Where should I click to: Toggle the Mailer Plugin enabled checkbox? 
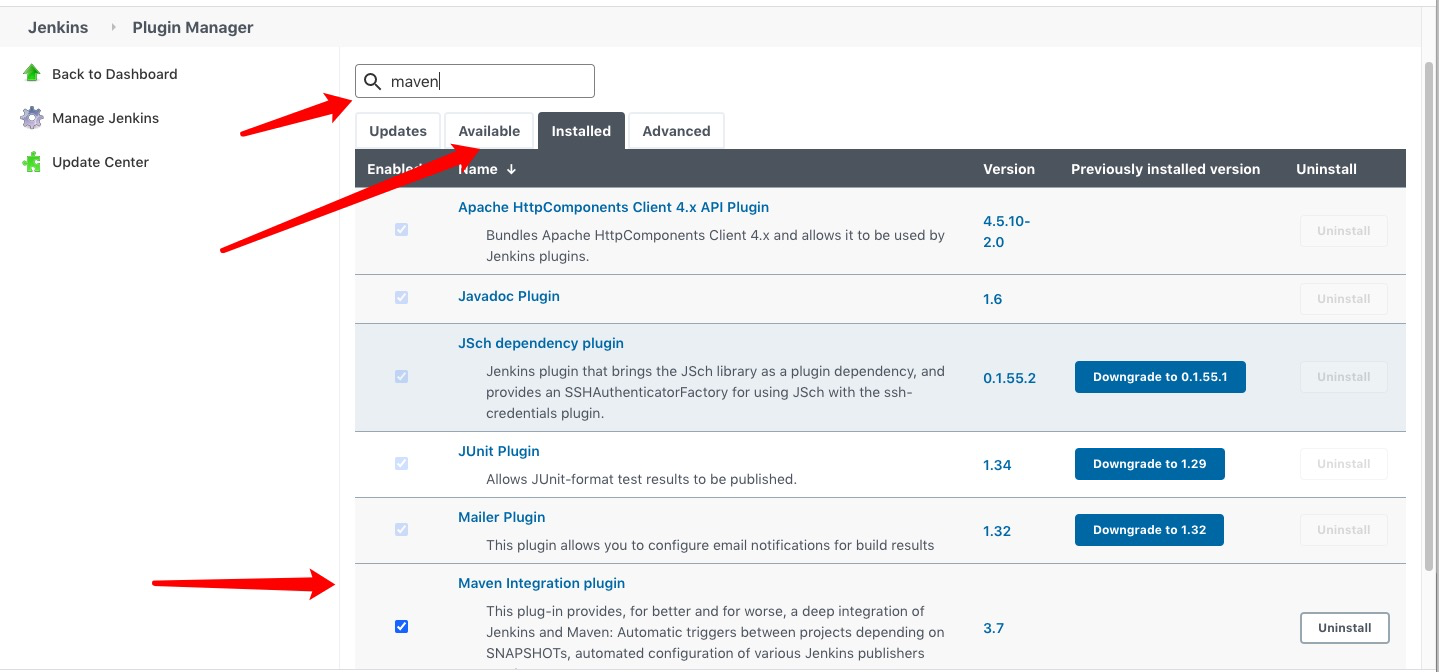tap(401, 530)
